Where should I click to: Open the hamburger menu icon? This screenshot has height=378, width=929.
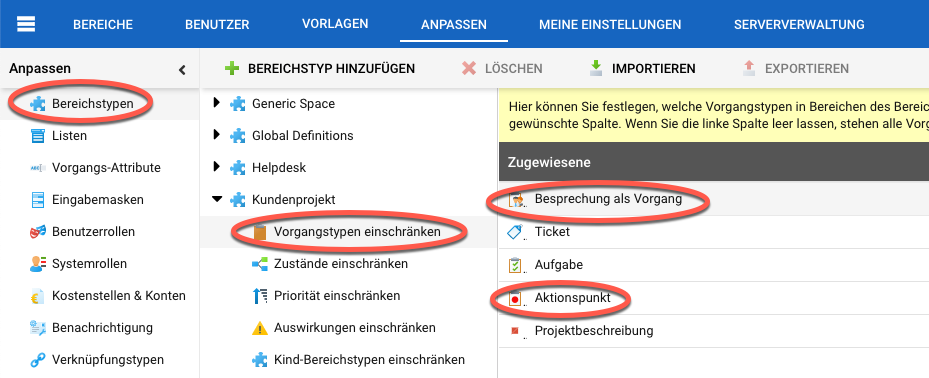click(x=26, y=24)
